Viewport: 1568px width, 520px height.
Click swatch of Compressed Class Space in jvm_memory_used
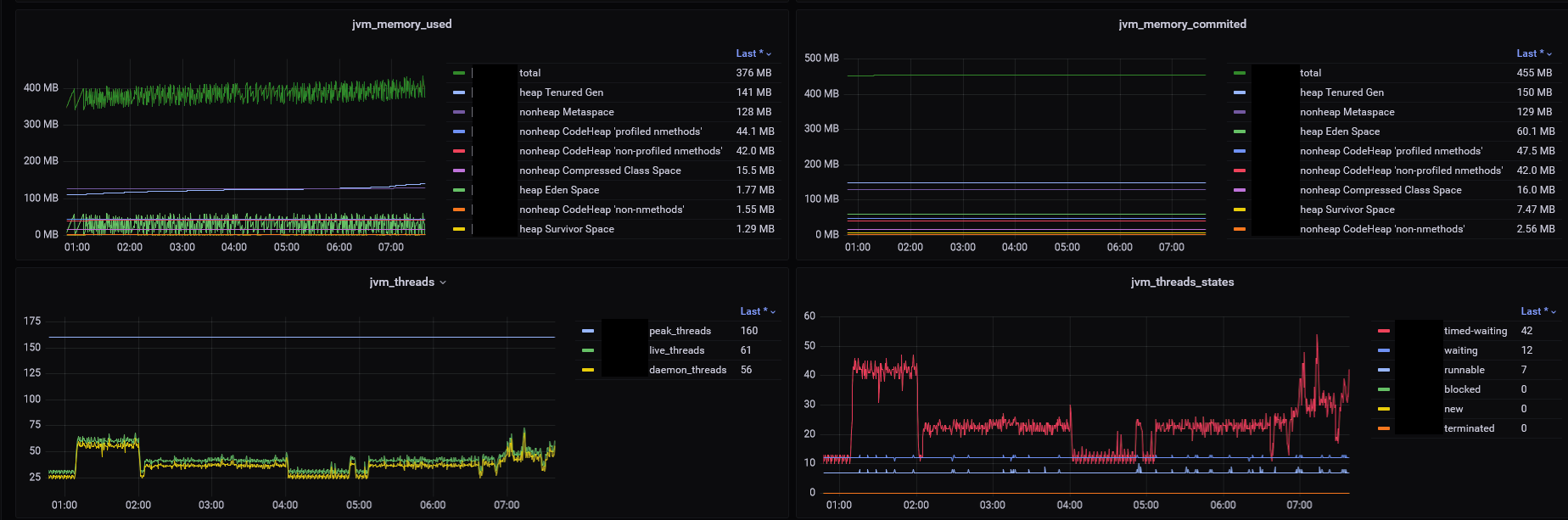(x=459, y=171)
